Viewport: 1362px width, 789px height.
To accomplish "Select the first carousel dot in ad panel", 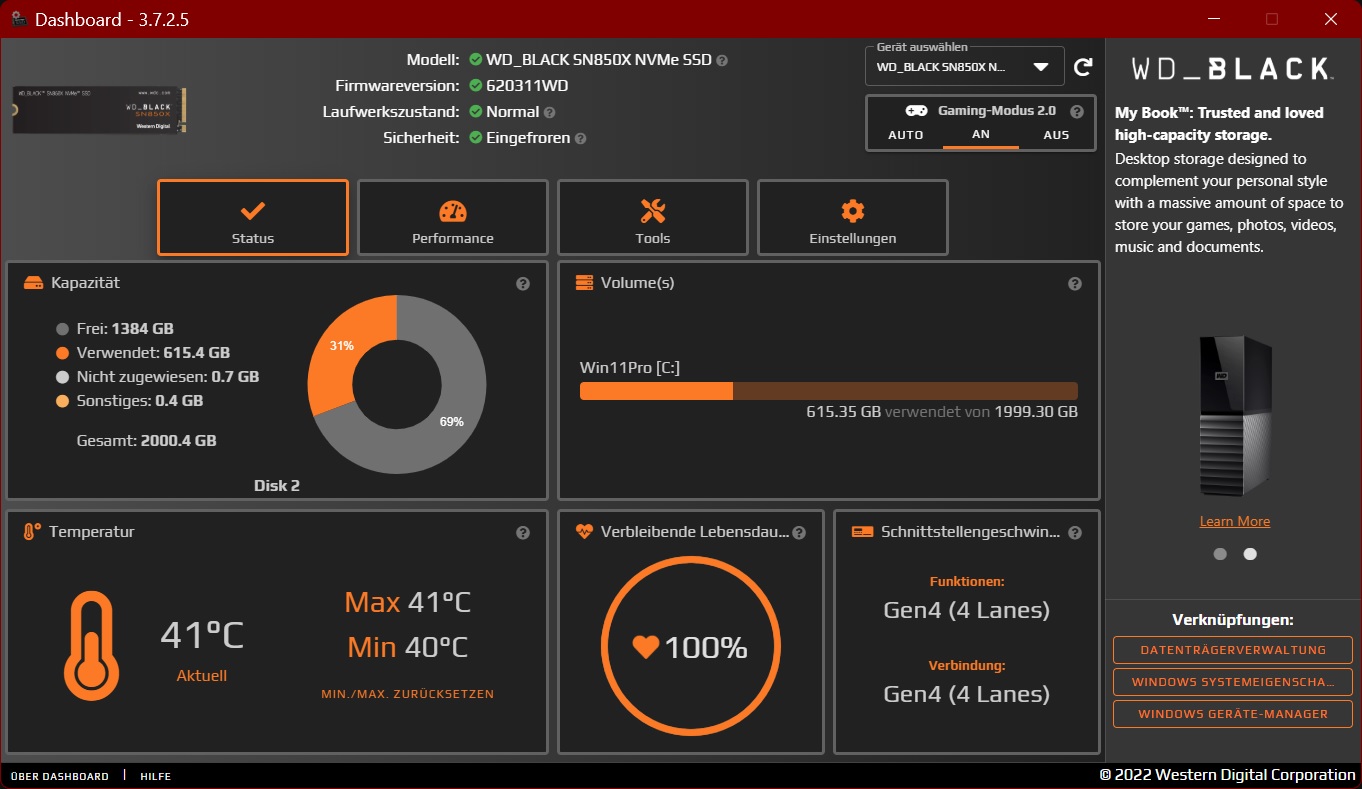I will click(1220, 554).
